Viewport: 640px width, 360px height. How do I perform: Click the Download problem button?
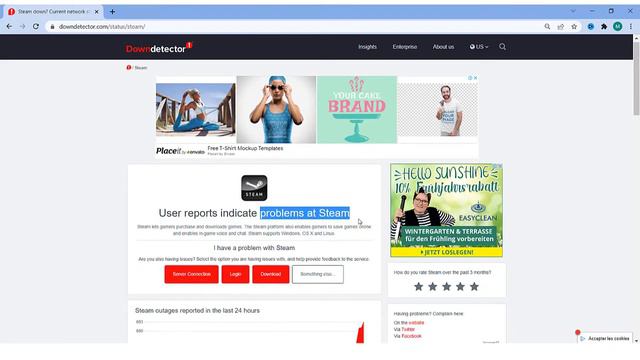click(271, 274)
